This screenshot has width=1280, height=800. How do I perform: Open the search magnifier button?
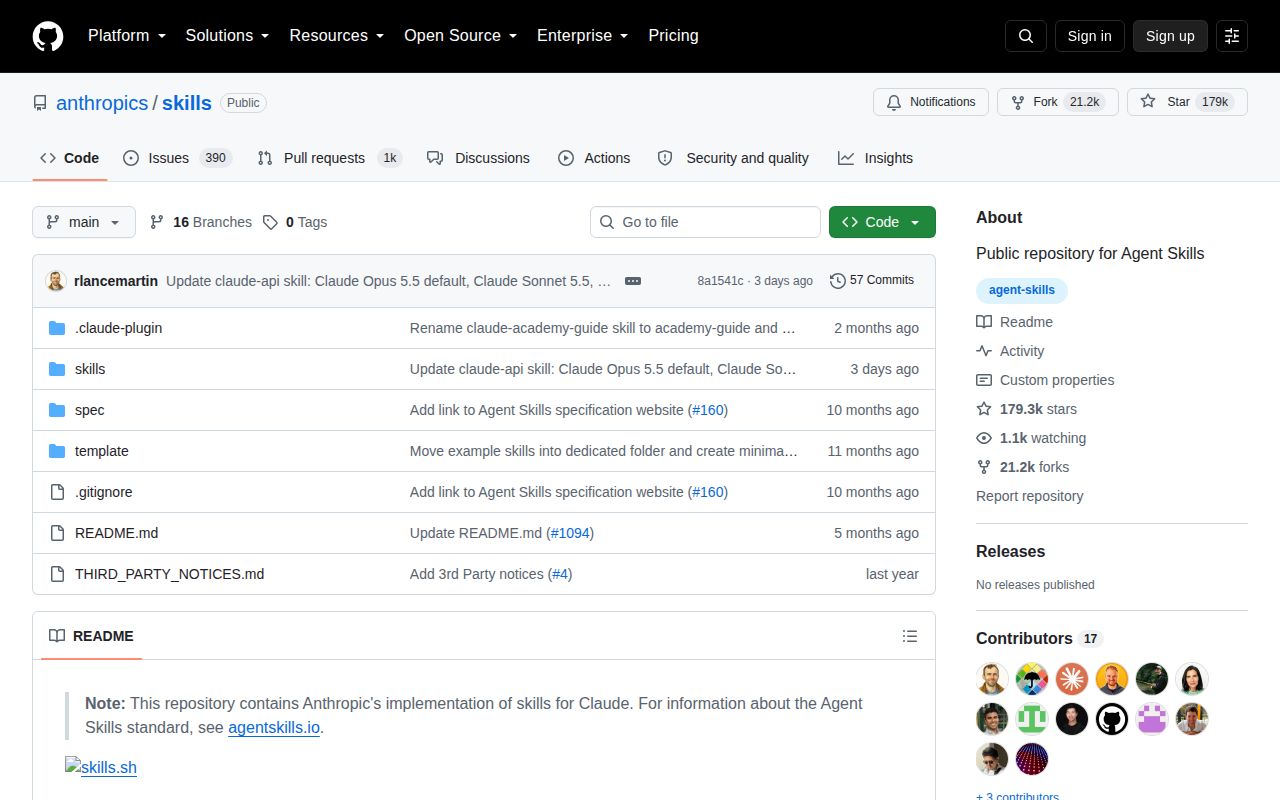click(1026, 36)
